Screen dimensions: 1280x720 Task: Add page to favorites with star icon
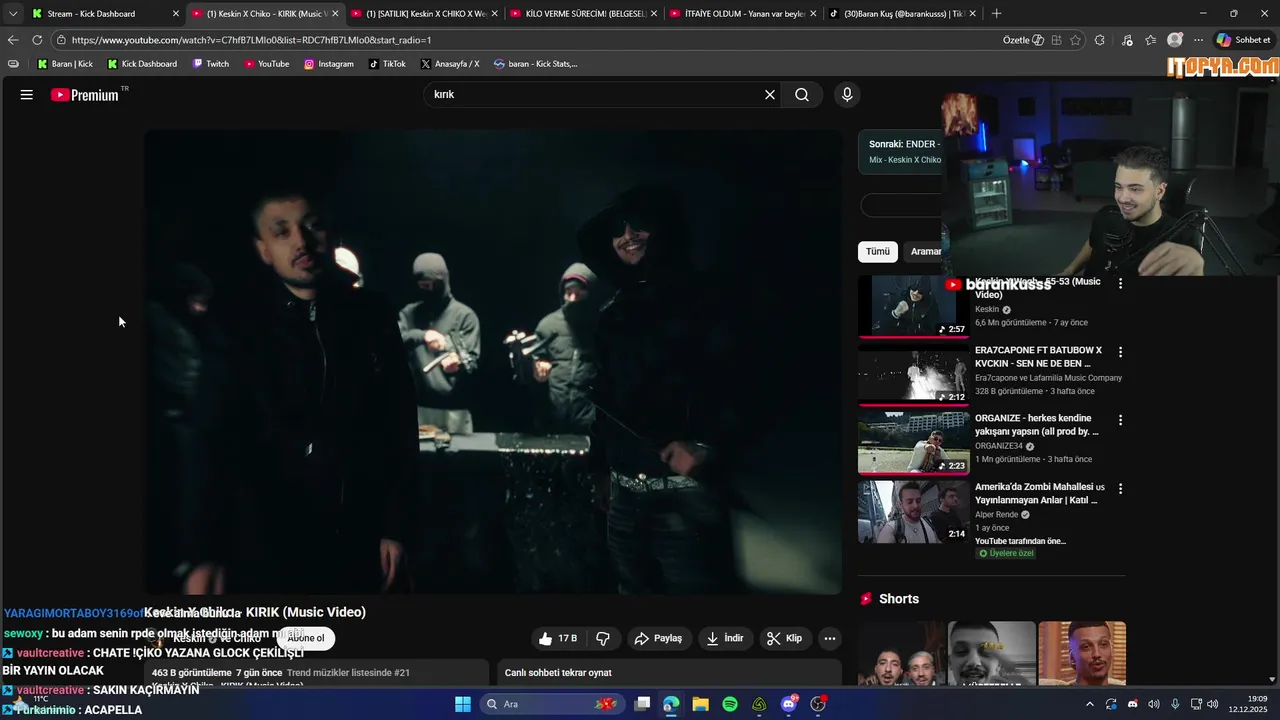pyautogui.click(x=1076, y=40)
